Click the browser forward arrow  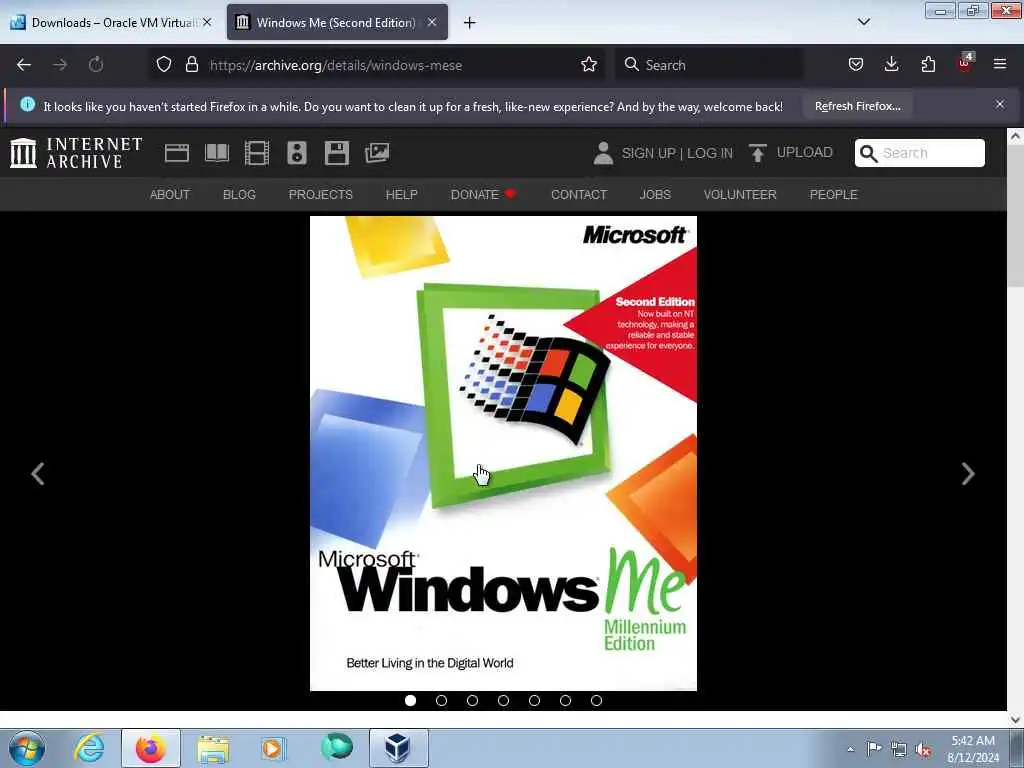pos(59,65)
